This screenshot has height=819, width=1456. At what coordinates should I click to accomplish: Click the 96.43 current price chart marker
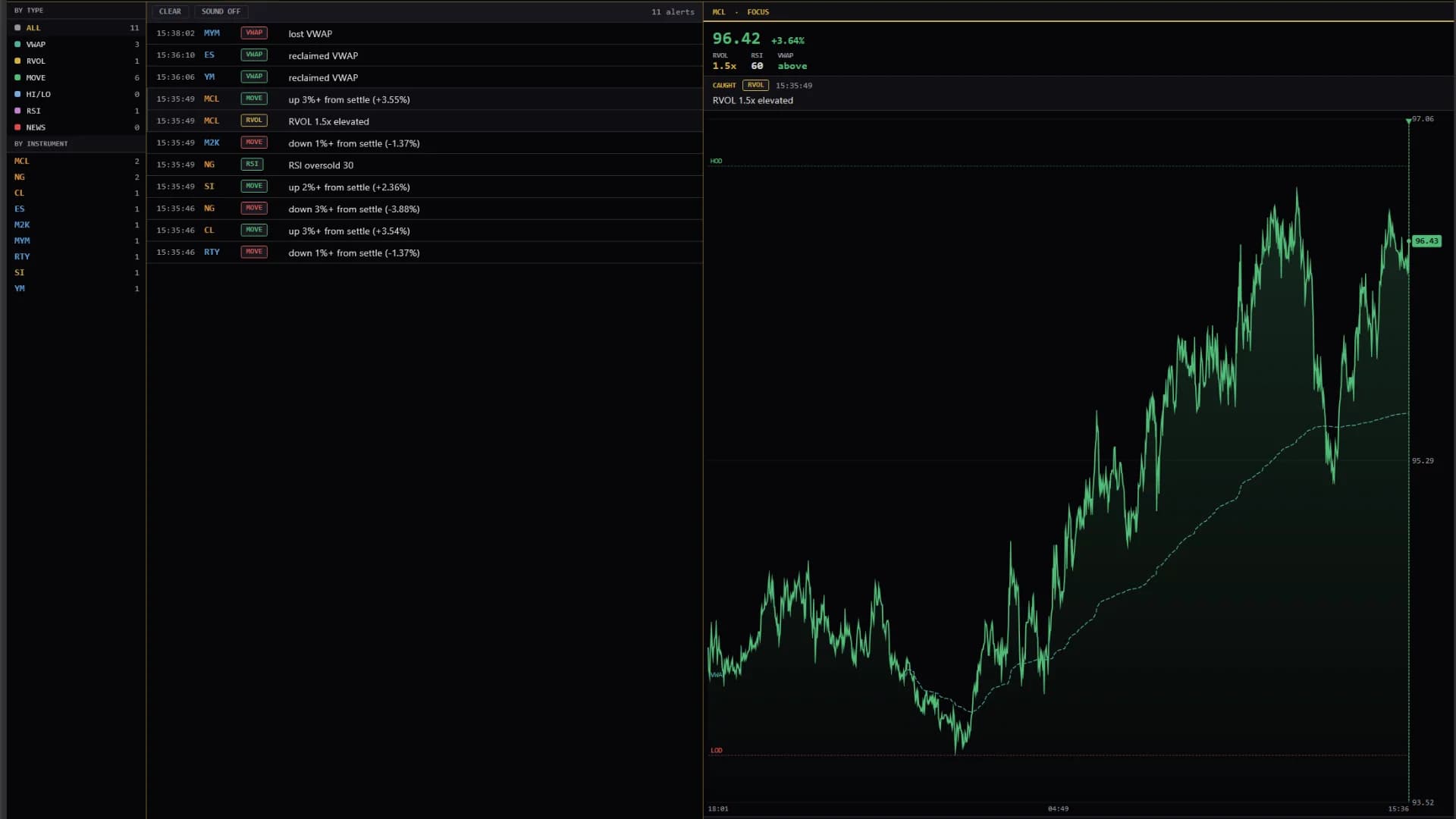(x=1426, y=241)
